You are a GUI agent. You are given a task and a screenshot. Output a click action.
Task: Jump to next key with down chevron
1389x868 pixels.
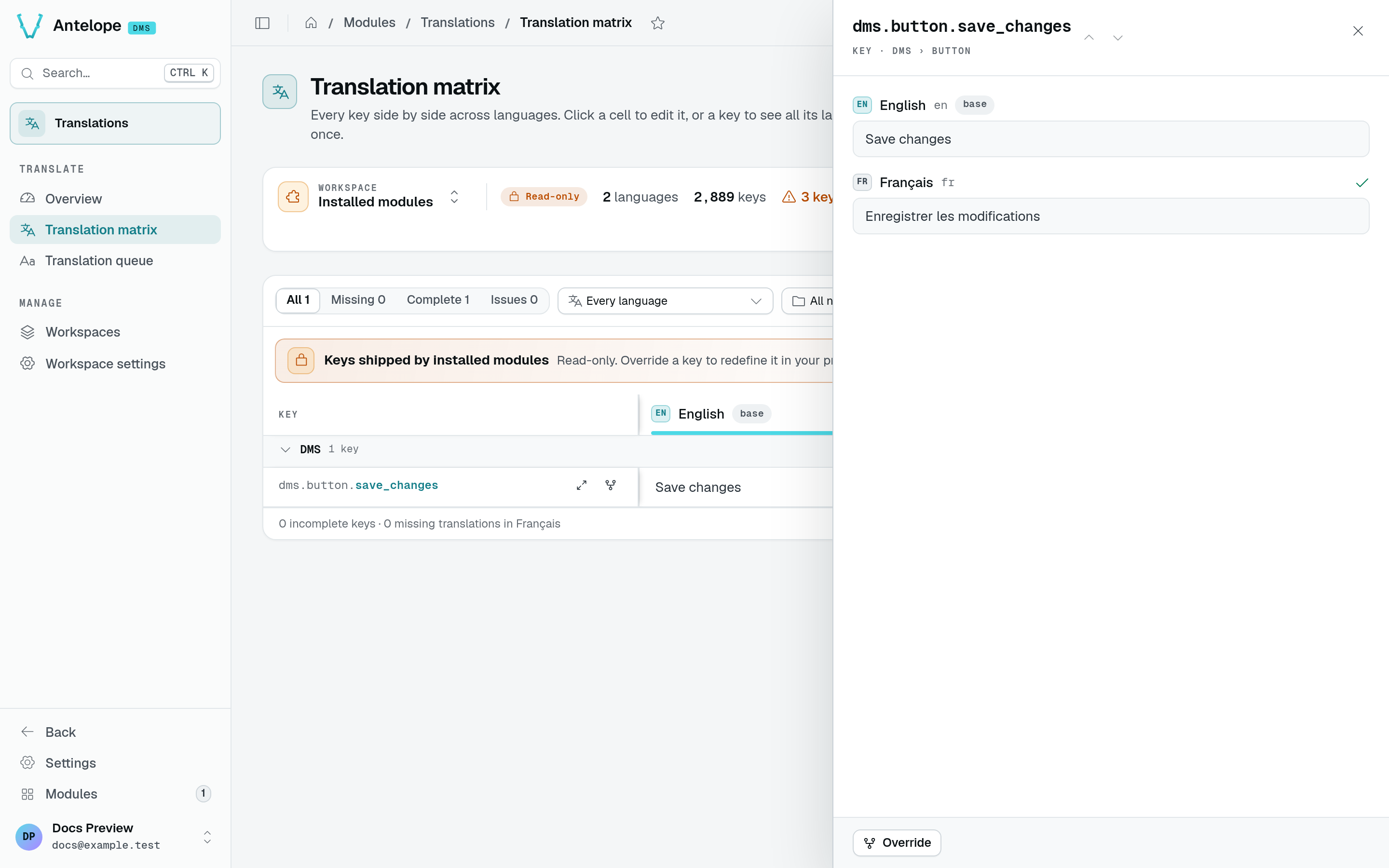(1117, 37)
